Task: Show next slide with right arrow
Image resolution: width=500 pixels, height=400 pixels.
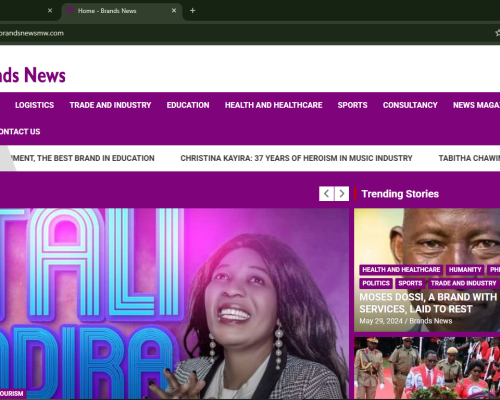Action: pos(342,194)
